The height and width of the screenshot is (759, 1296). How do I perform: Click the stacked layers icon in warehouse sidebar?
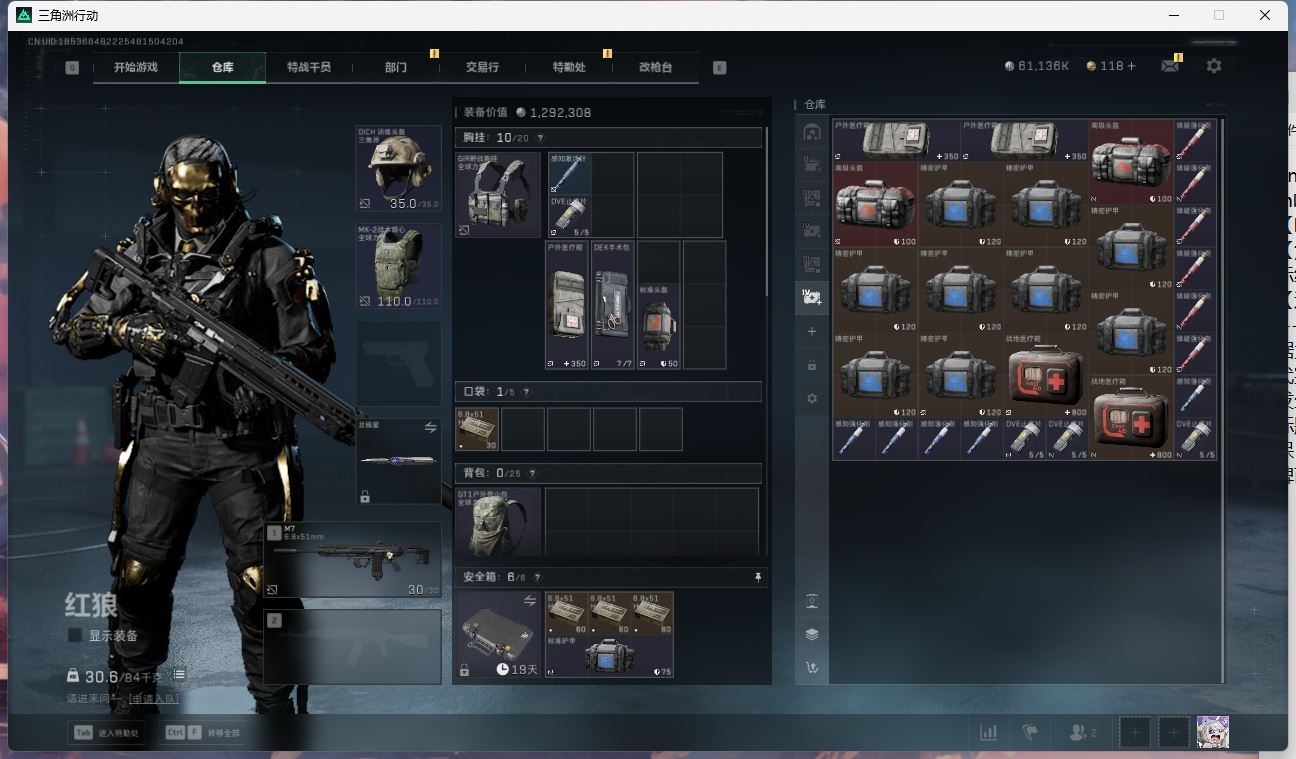coord(812,634)
